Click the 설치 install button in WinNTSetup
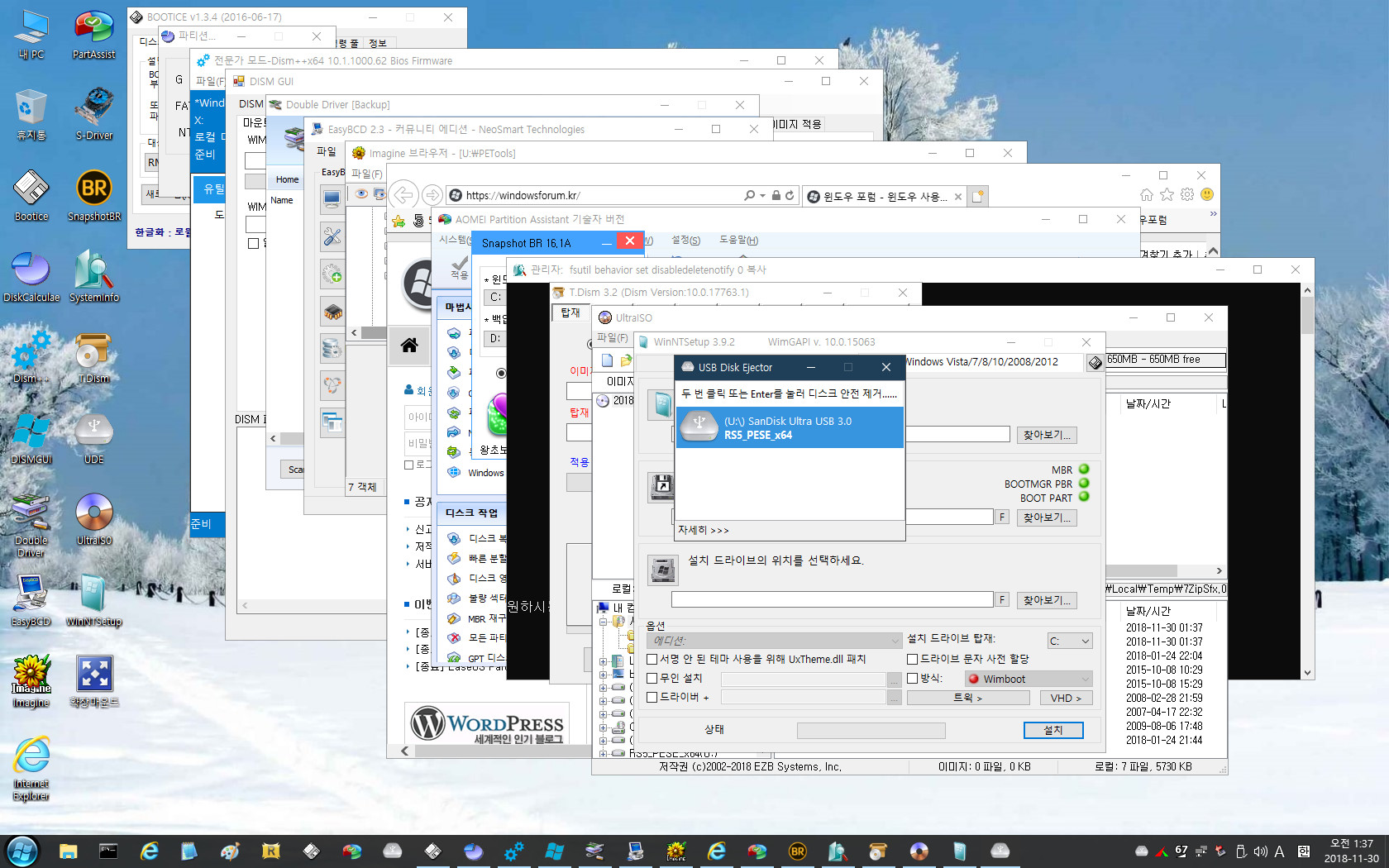 click(x=1052, y=730)
